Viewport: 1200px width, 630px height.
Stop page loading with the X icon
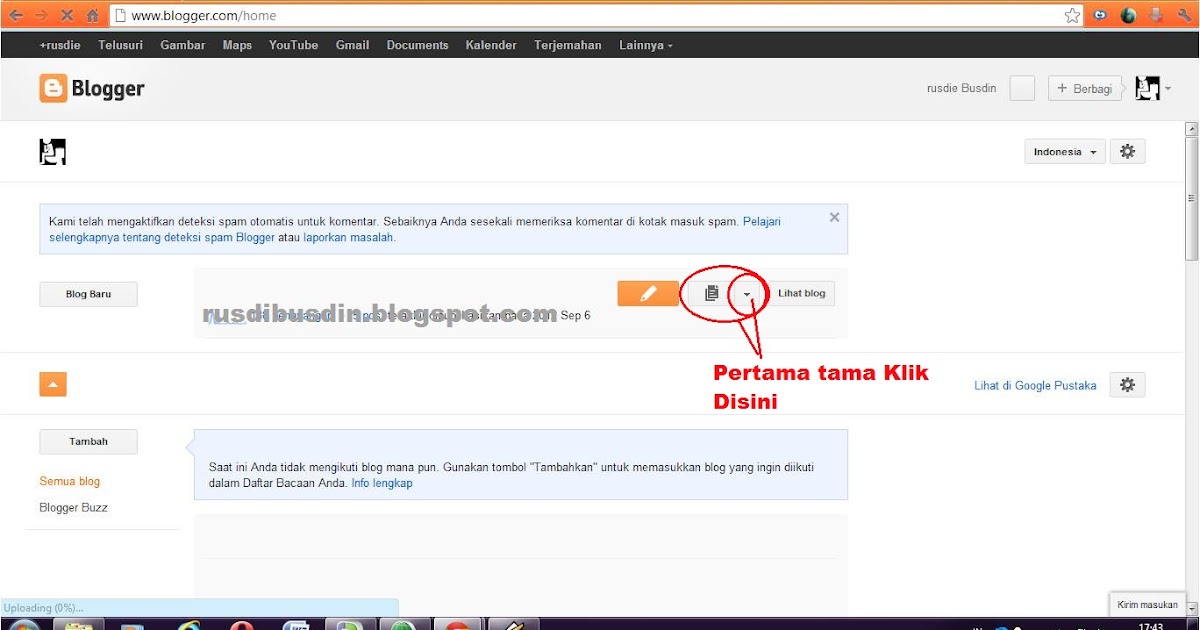coord(67,15)
